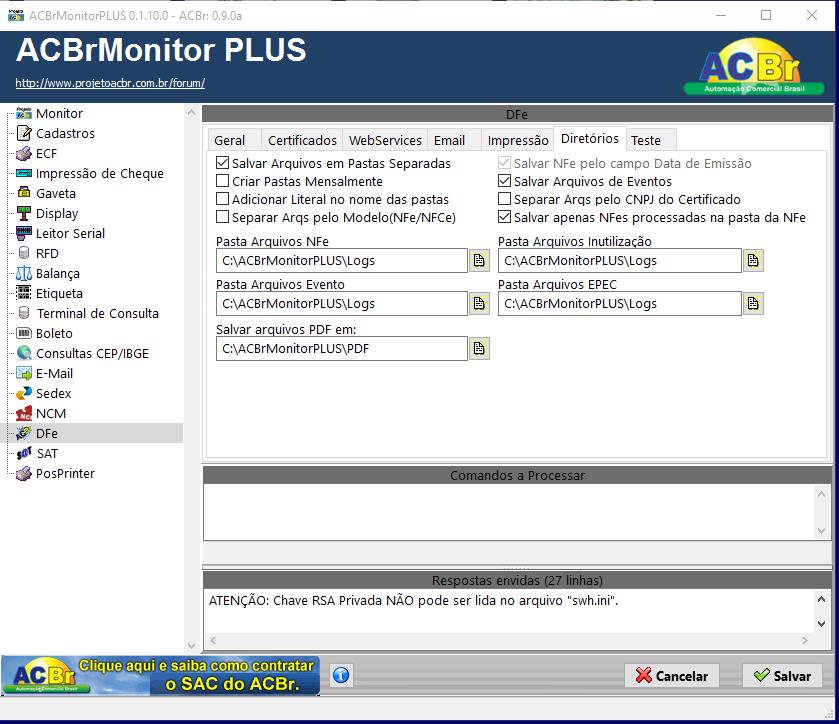Maximize the ACBrMonitorPLUS window
This screenshot has height=724, width=839.
click(766, 16)
